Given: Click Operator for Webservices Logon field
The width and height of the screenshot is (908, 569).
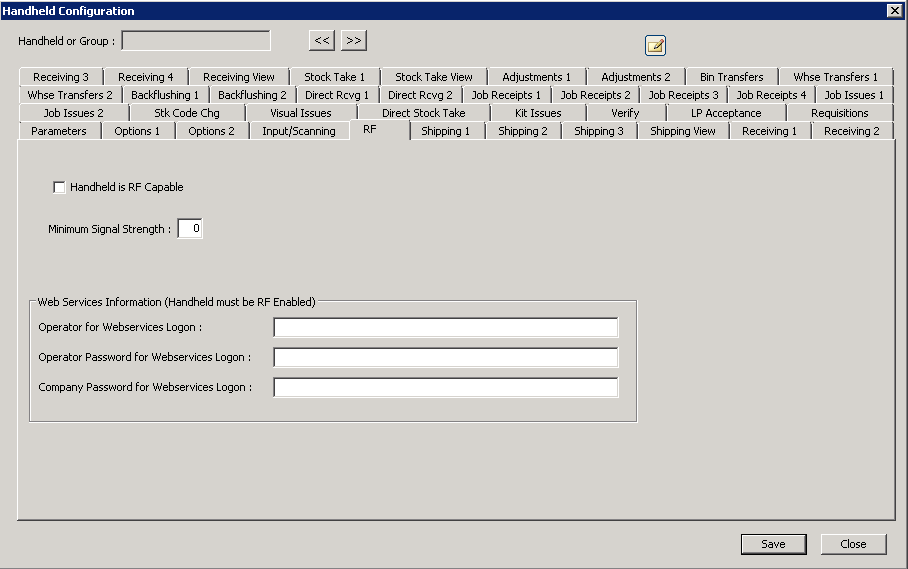Looking at the screenshot, I should 445,328.
